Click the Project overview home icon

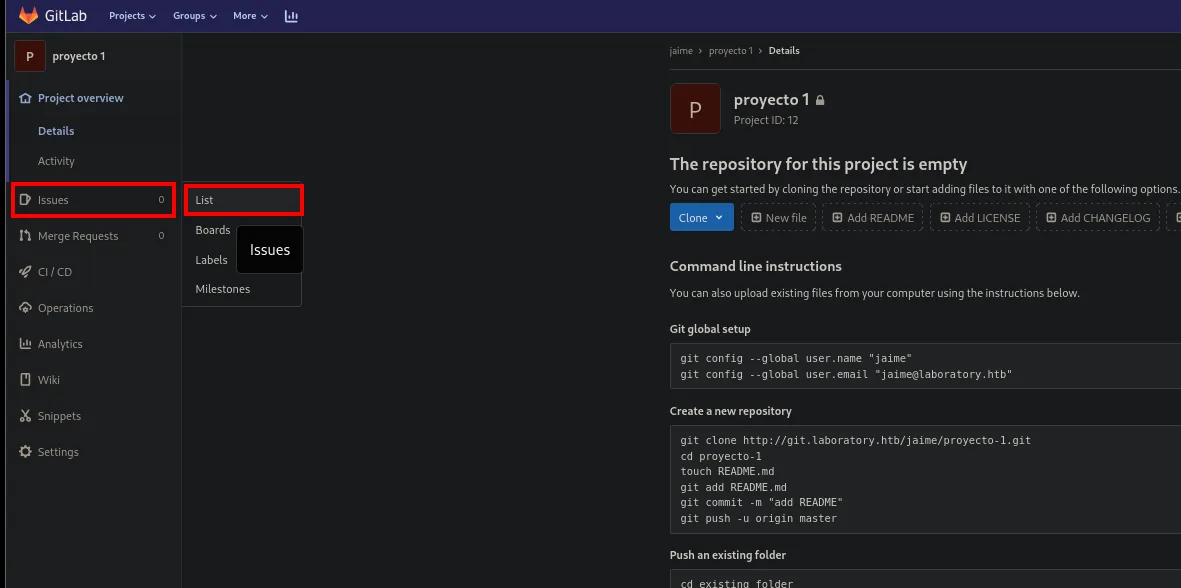pos(26,98)
